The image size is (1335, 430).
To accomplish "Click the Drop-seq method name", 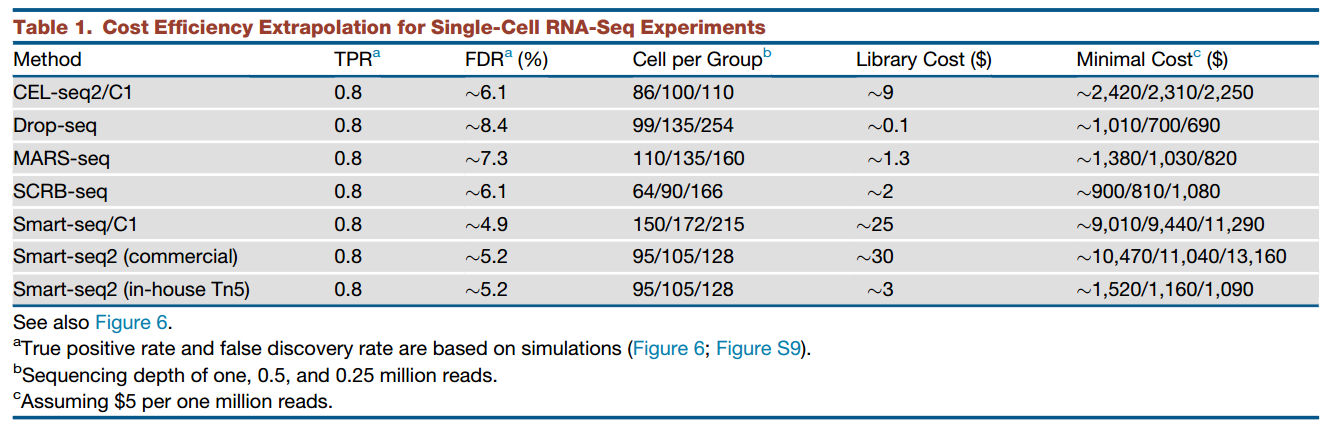I will [54, 126].
